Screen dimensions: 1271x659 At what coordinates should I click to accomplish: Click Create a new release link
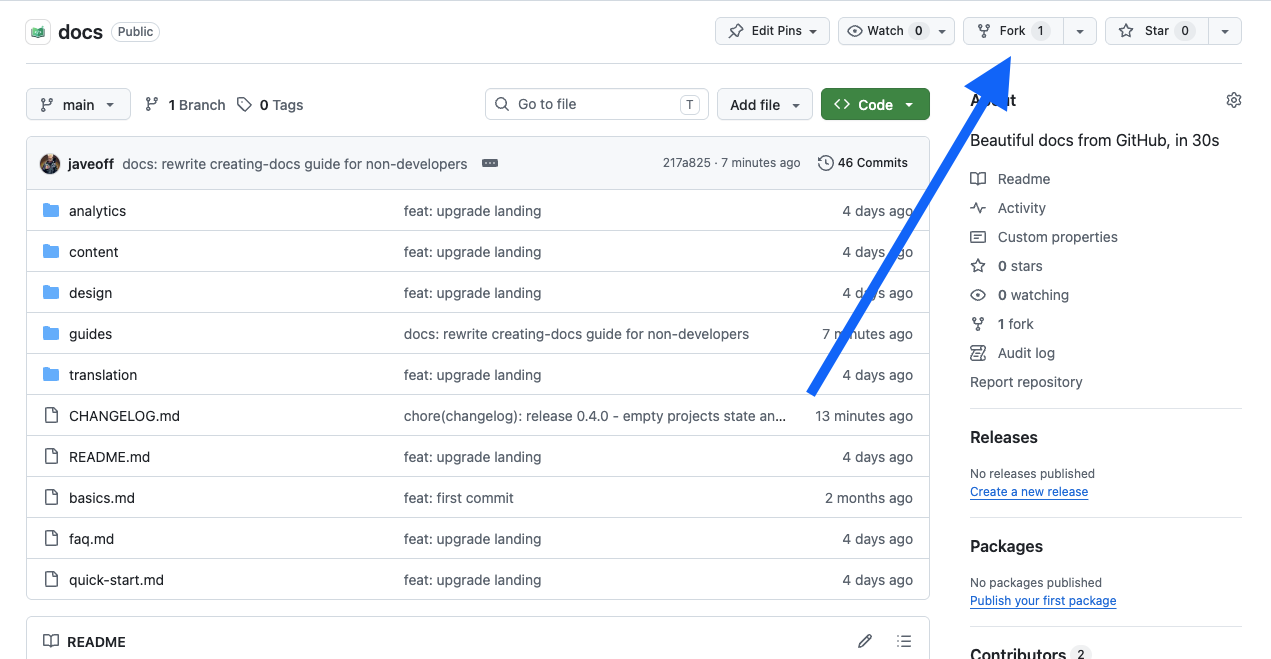(1029, 492)
